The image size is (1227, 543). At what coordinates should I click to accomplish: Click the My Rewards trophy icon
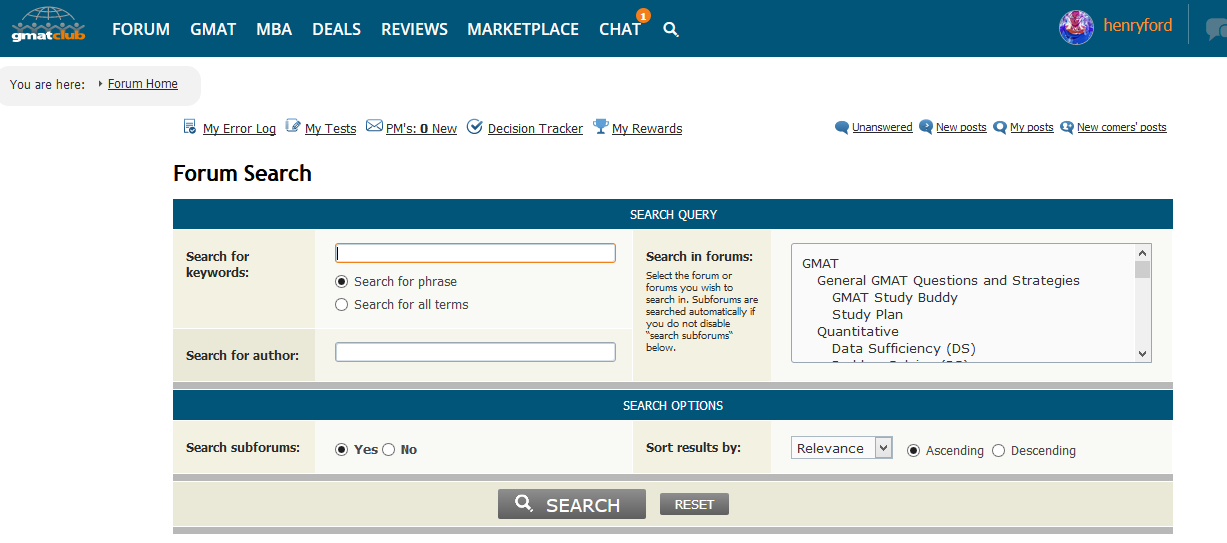[x=600, y=127]
